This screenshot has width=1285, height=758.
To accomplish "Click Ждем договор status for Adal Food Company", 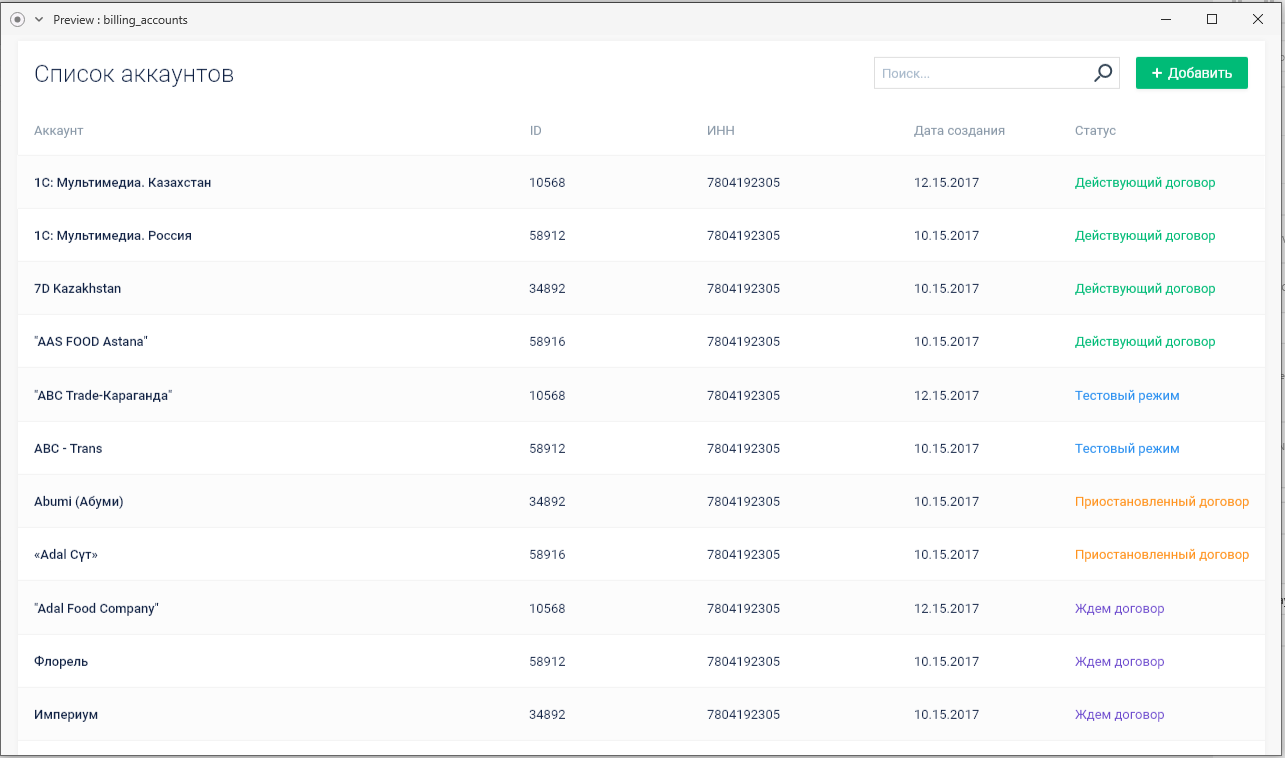I will (x=1120, y=608).
